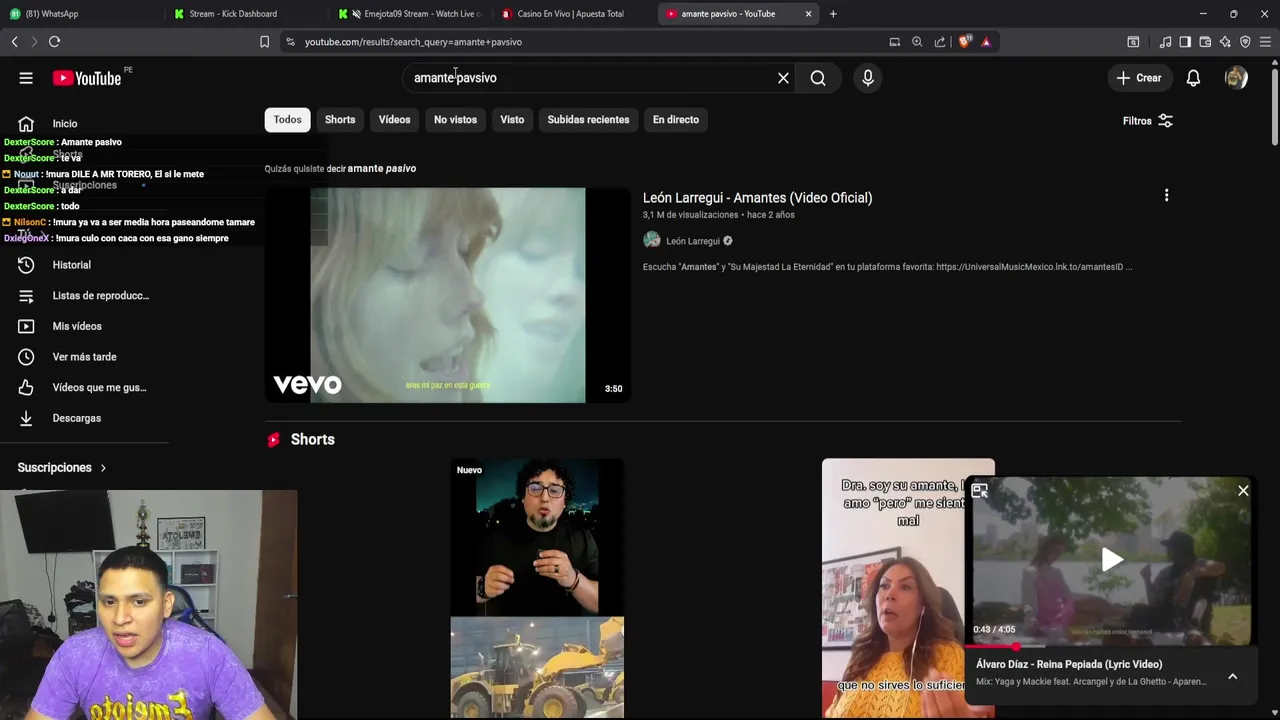
Task: Start voice search with the microphone
Action: 868,78
